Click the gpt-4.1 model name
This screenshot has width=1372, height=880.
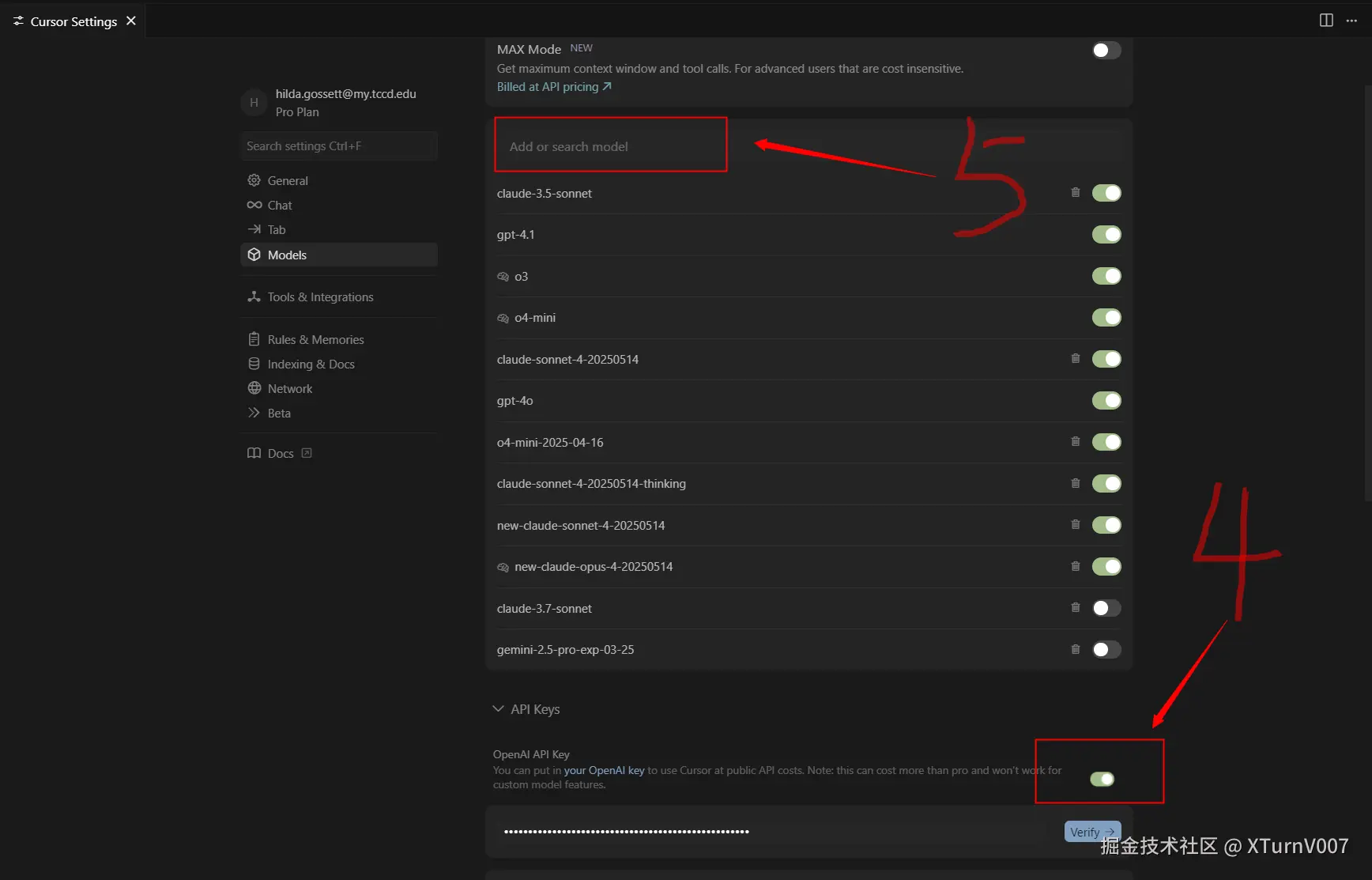(x=515, y=235)
